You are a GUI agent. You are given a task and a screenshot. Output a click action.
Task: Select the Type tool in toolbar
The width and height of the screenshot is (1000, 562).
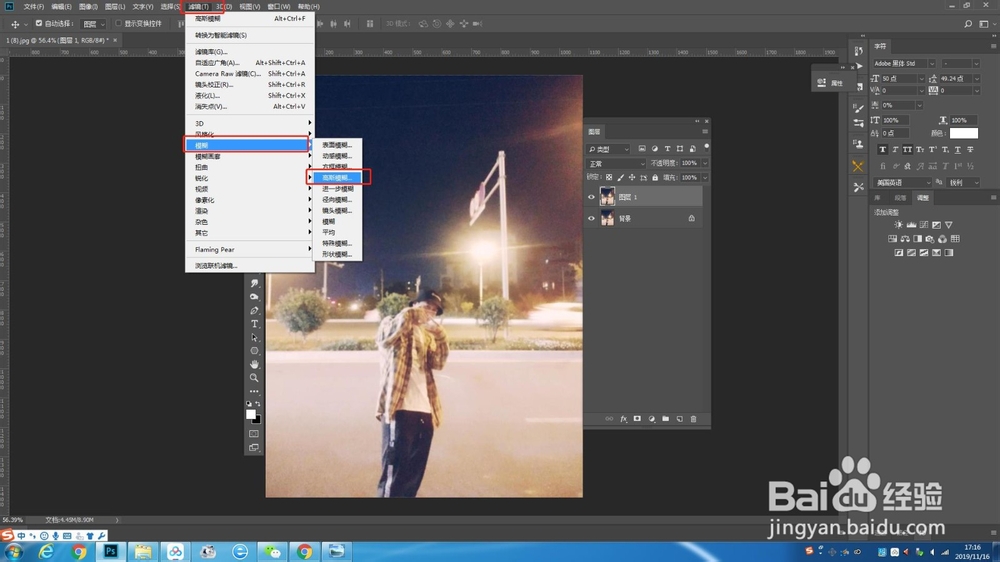click(254, 324)
